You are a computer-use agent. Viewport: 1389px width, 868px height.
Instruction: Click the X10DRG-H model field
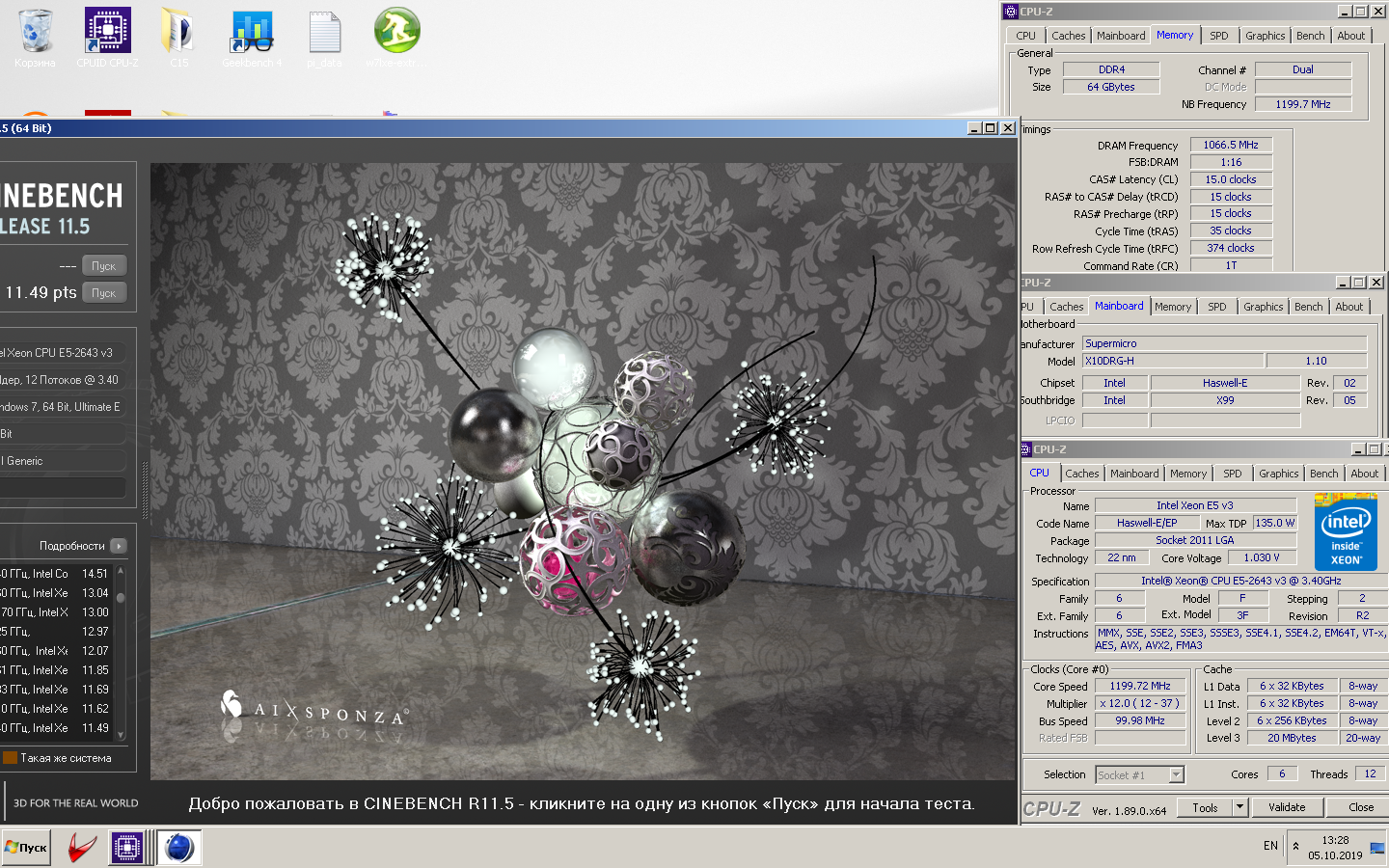1173,361
